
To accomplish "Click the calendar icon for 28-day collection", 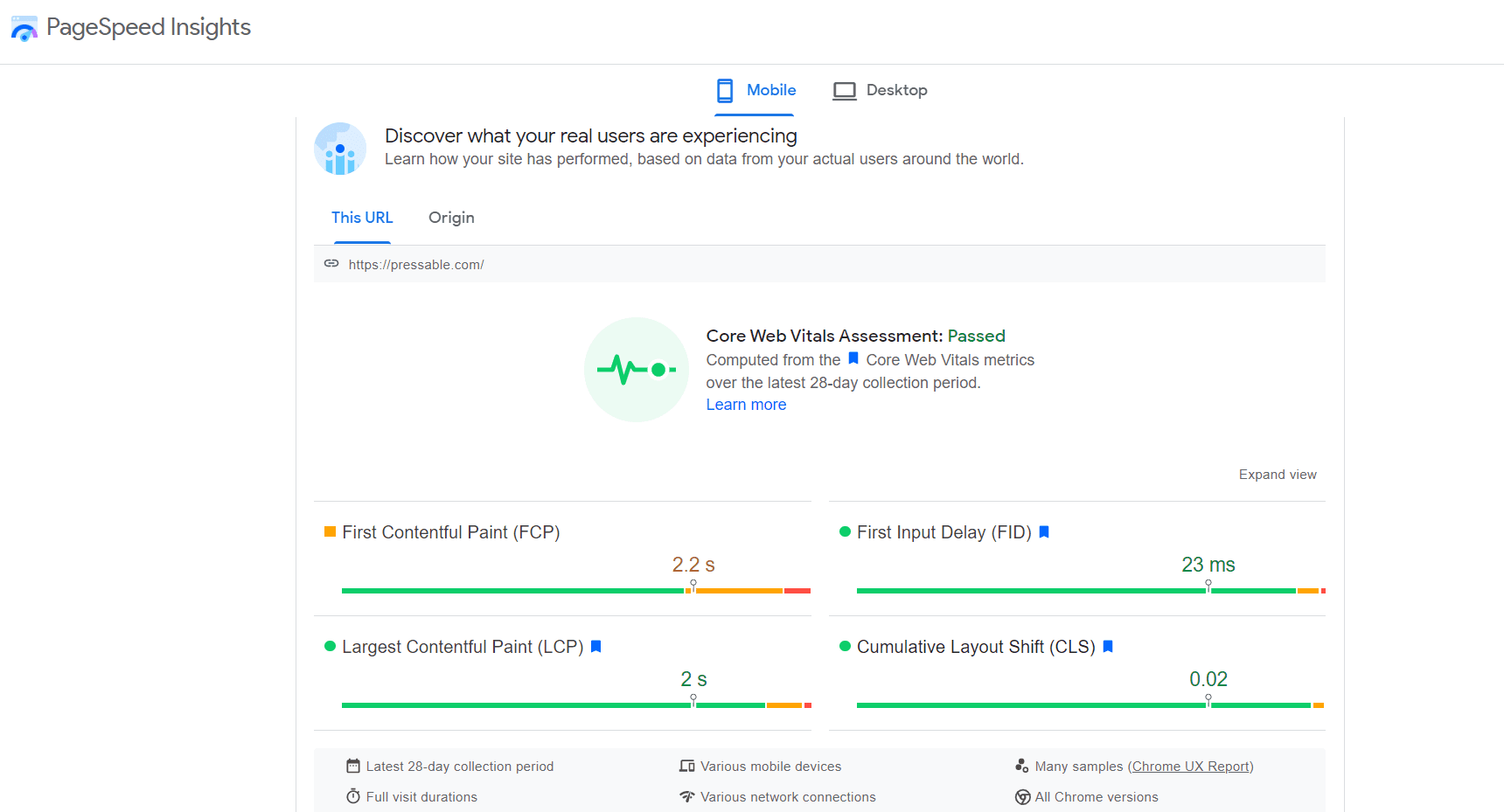I will click(x=353, y=766).
